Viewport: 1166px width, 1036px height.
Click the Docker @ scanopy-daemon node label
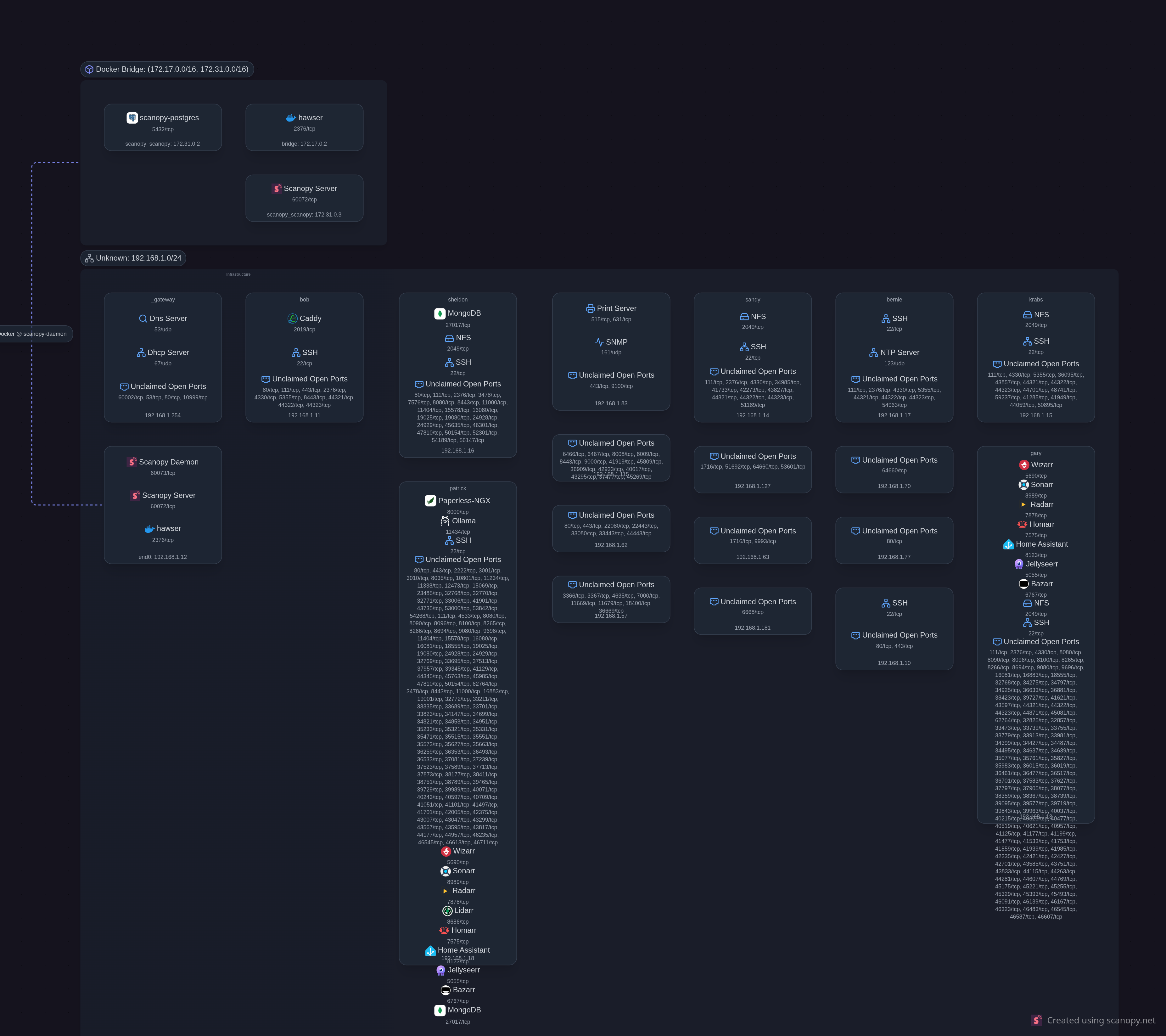tap(34, 334)
